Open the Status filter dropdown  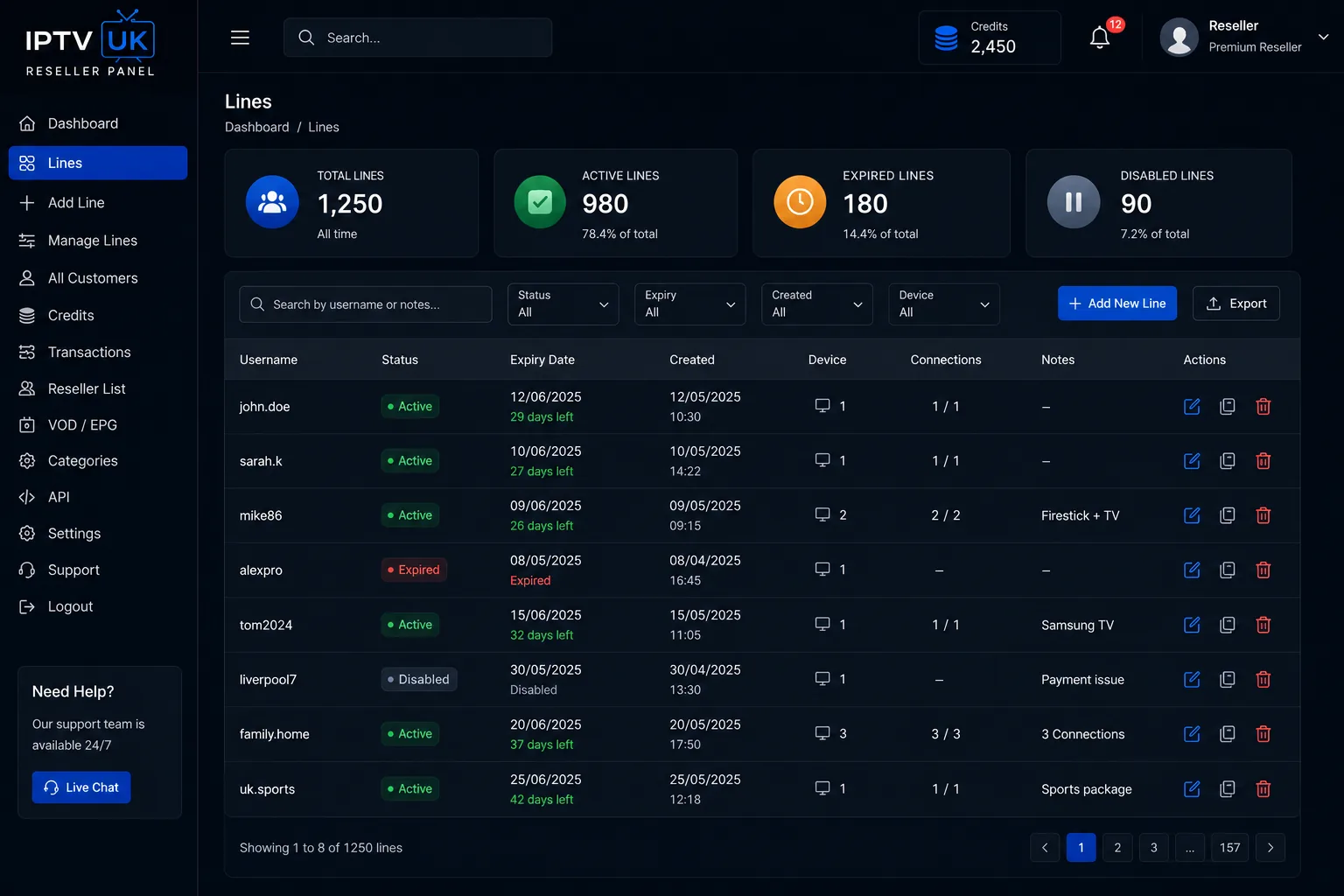[x=563, y=304]
